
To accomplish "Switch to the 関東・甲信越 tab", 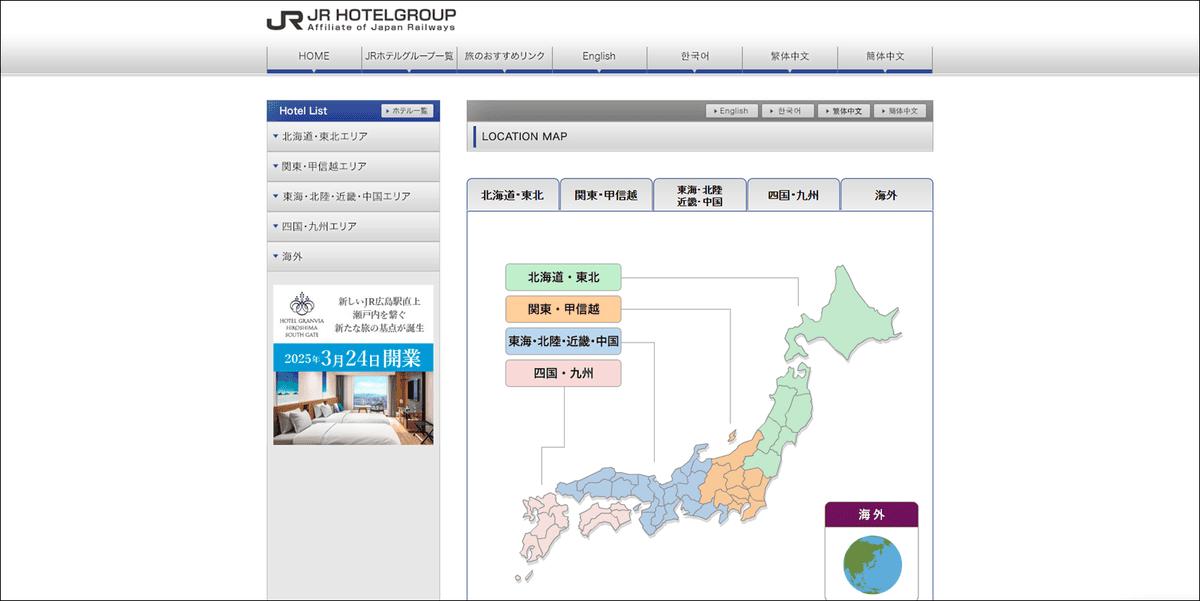I will 606,195.
